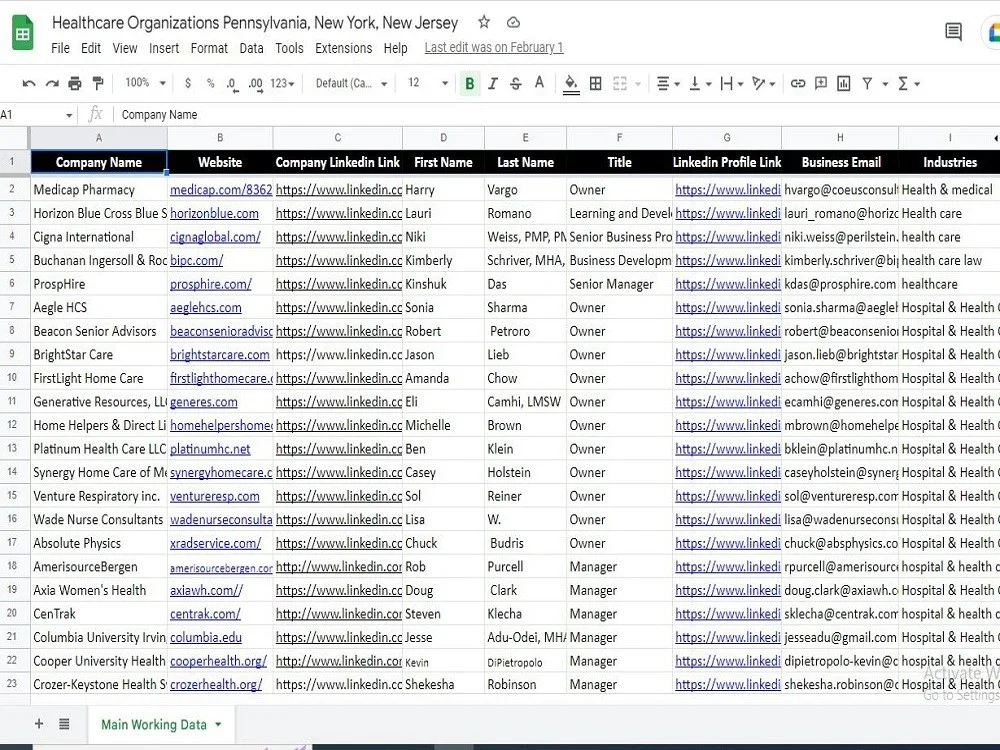Undo the last action

[29, 84]
